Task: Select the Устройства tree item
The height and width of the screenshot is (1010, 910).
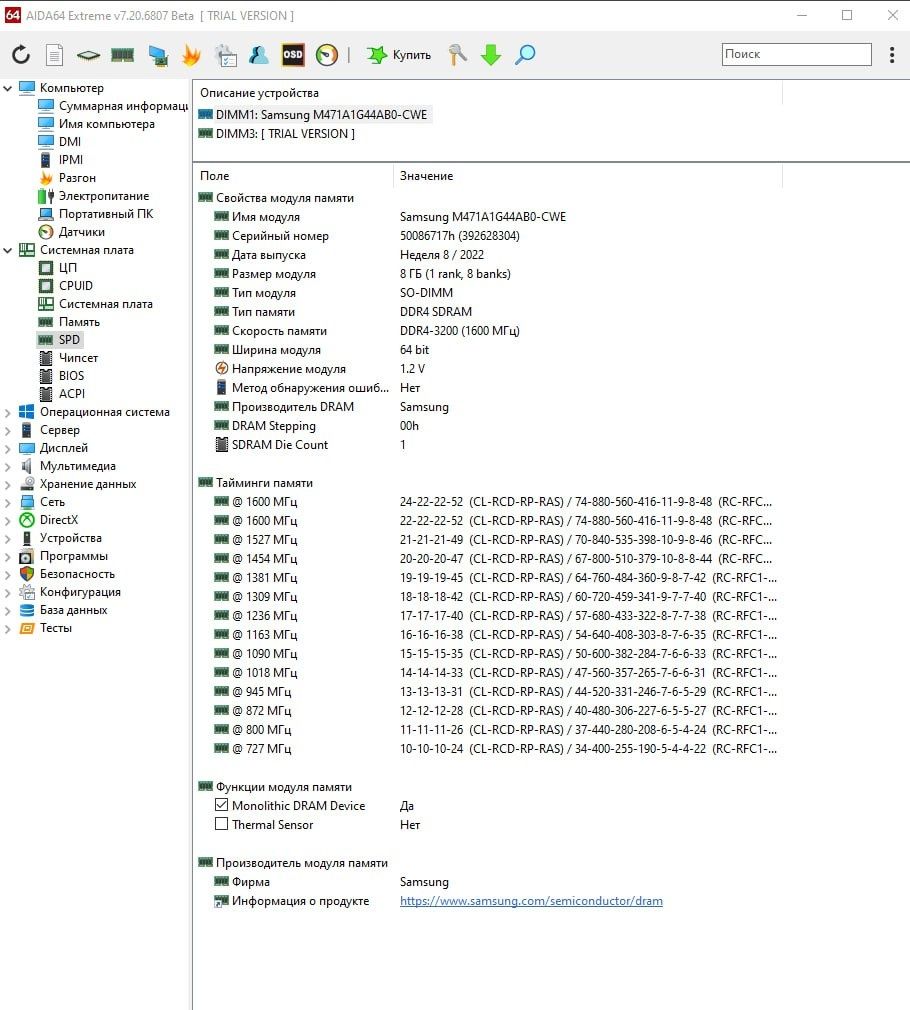Action: (61, 538)
